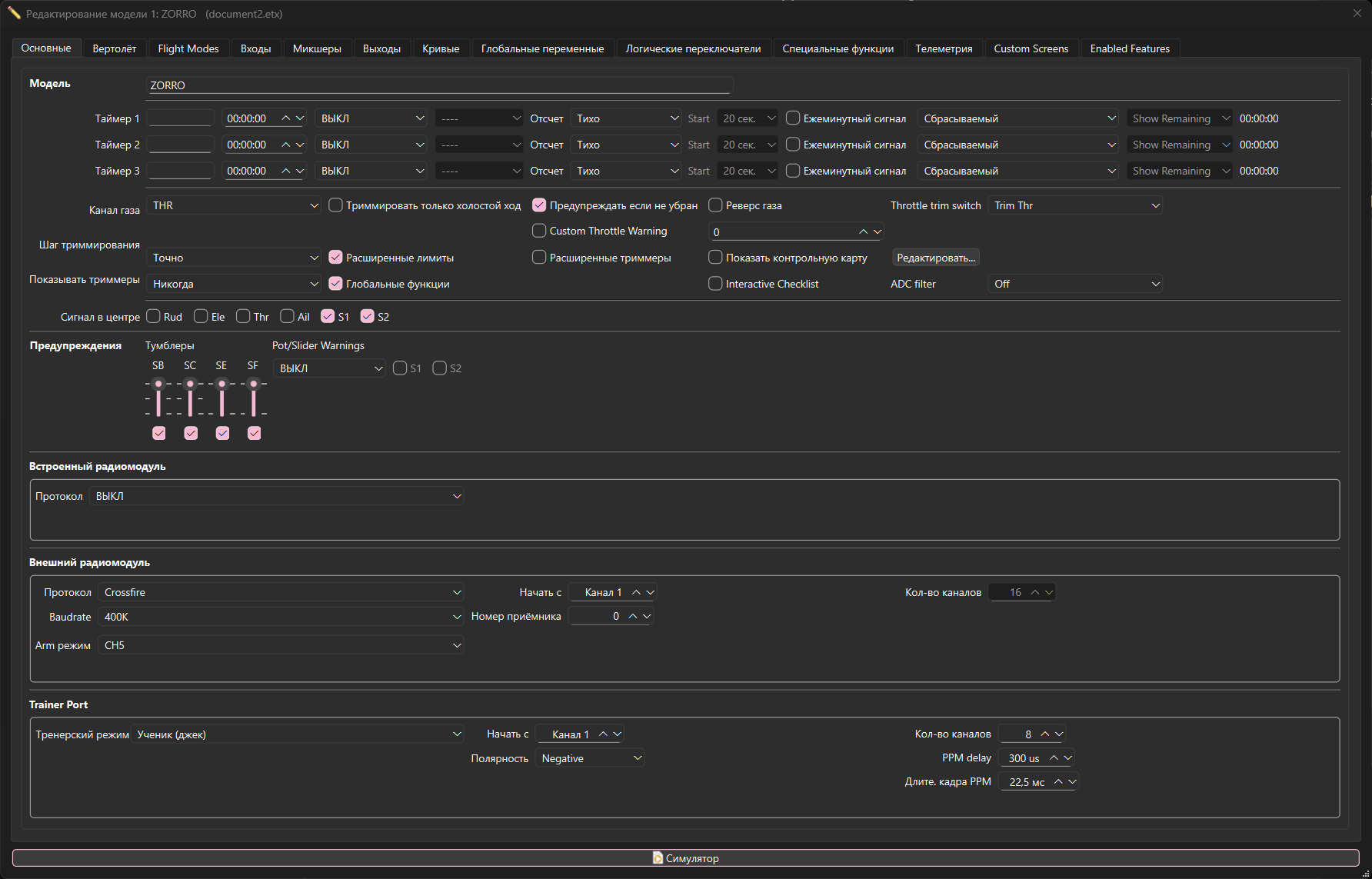Enable Timer 3 Ежеминутный сигнал checkbox

pyautogui.click(x=793, y=171)
